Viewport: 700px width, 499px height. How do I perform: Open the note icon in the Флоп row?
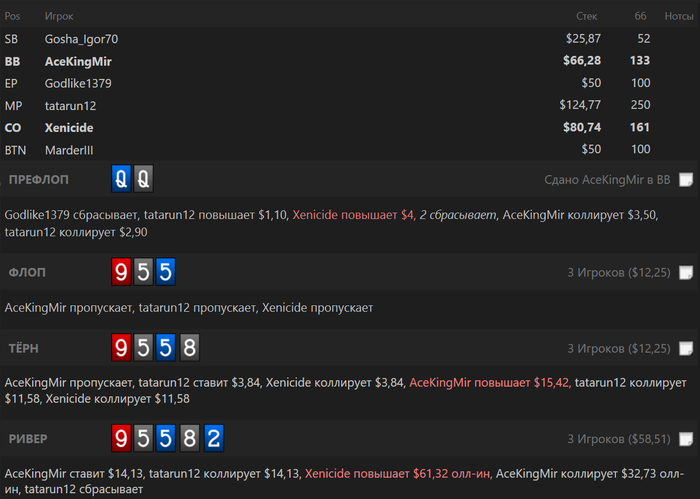685,272
